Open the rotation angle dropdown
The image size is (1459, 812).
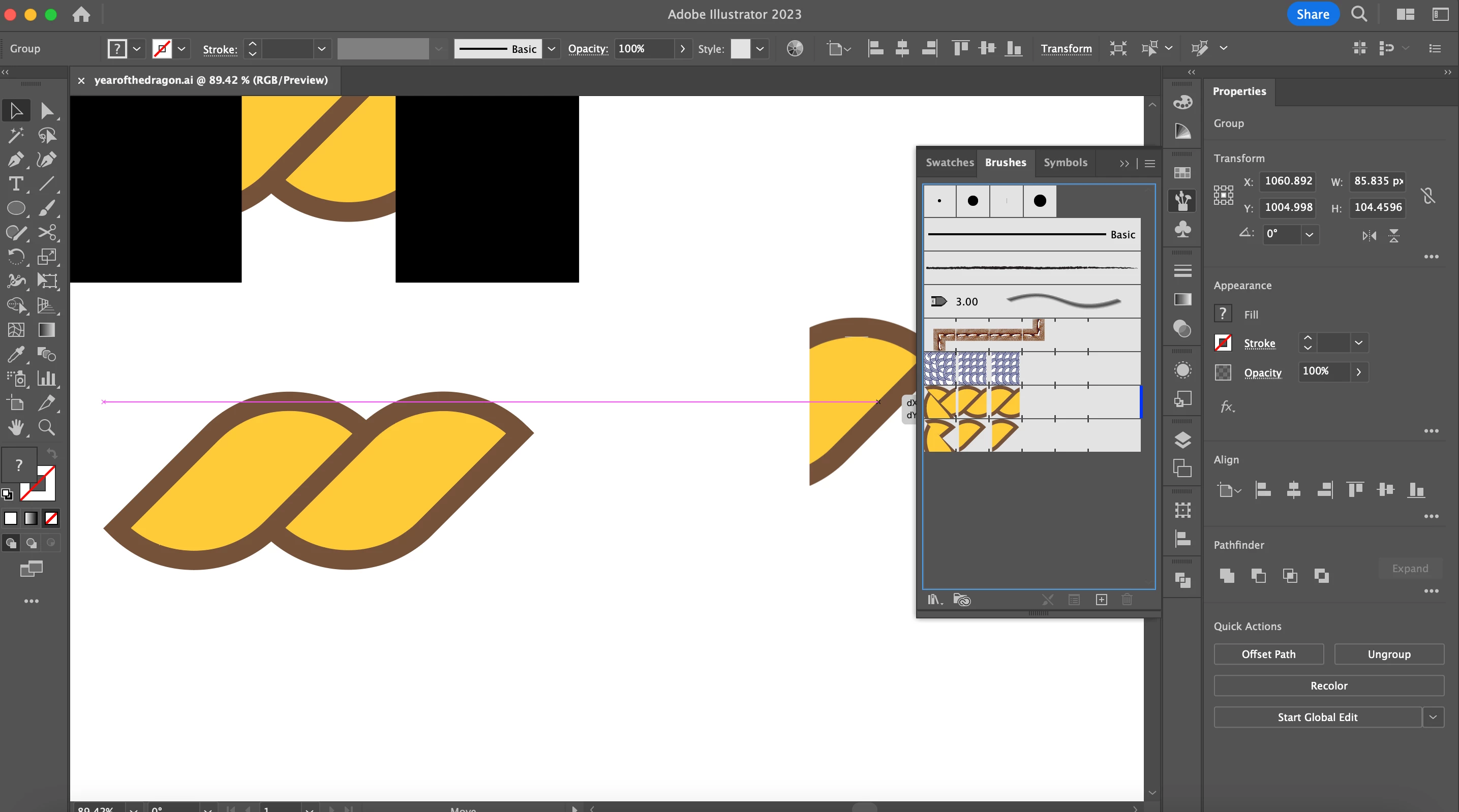(1309, 234)
